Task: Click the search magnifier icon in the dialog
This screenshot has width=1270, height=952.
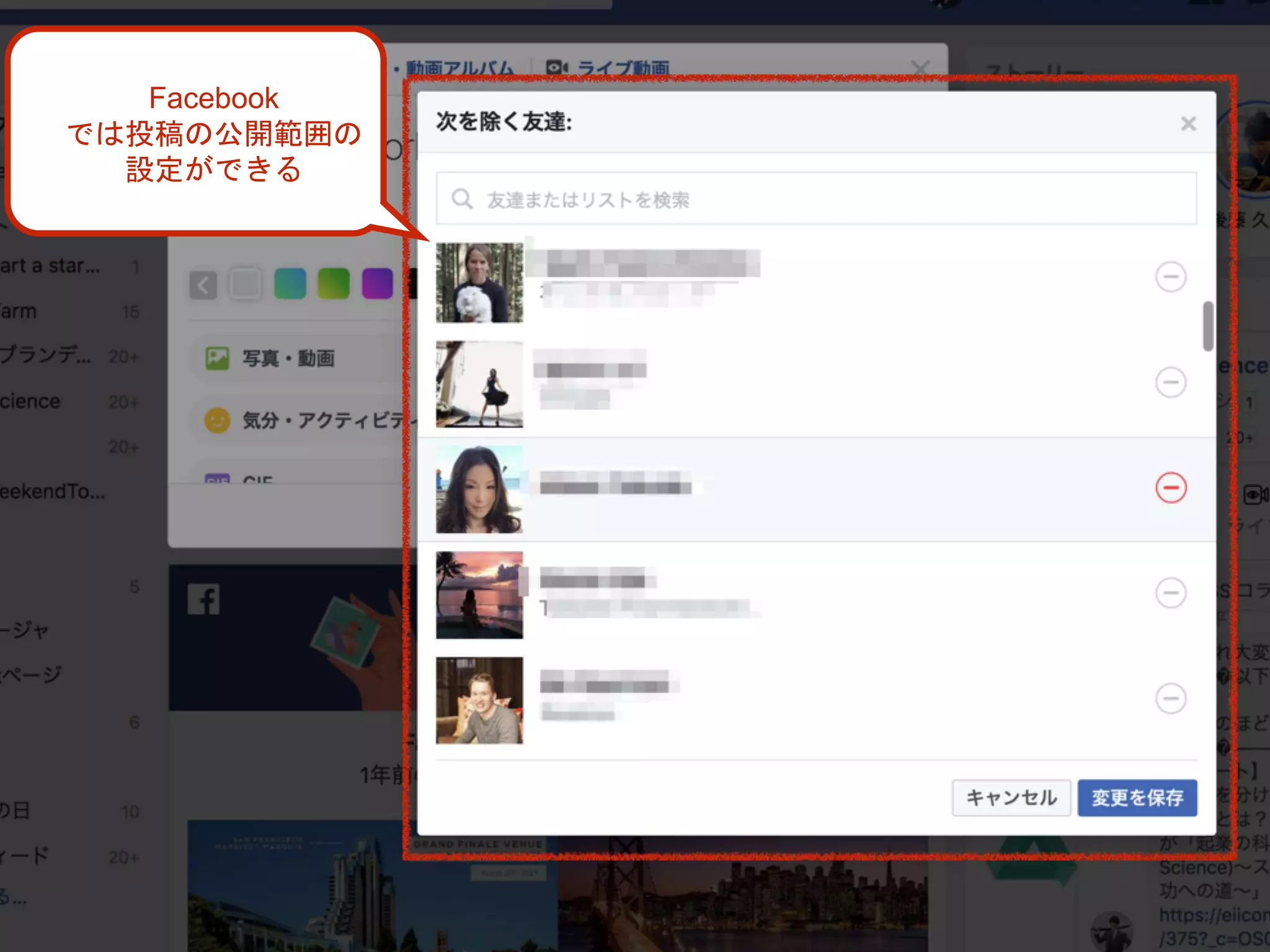Action: coord(462,199)
